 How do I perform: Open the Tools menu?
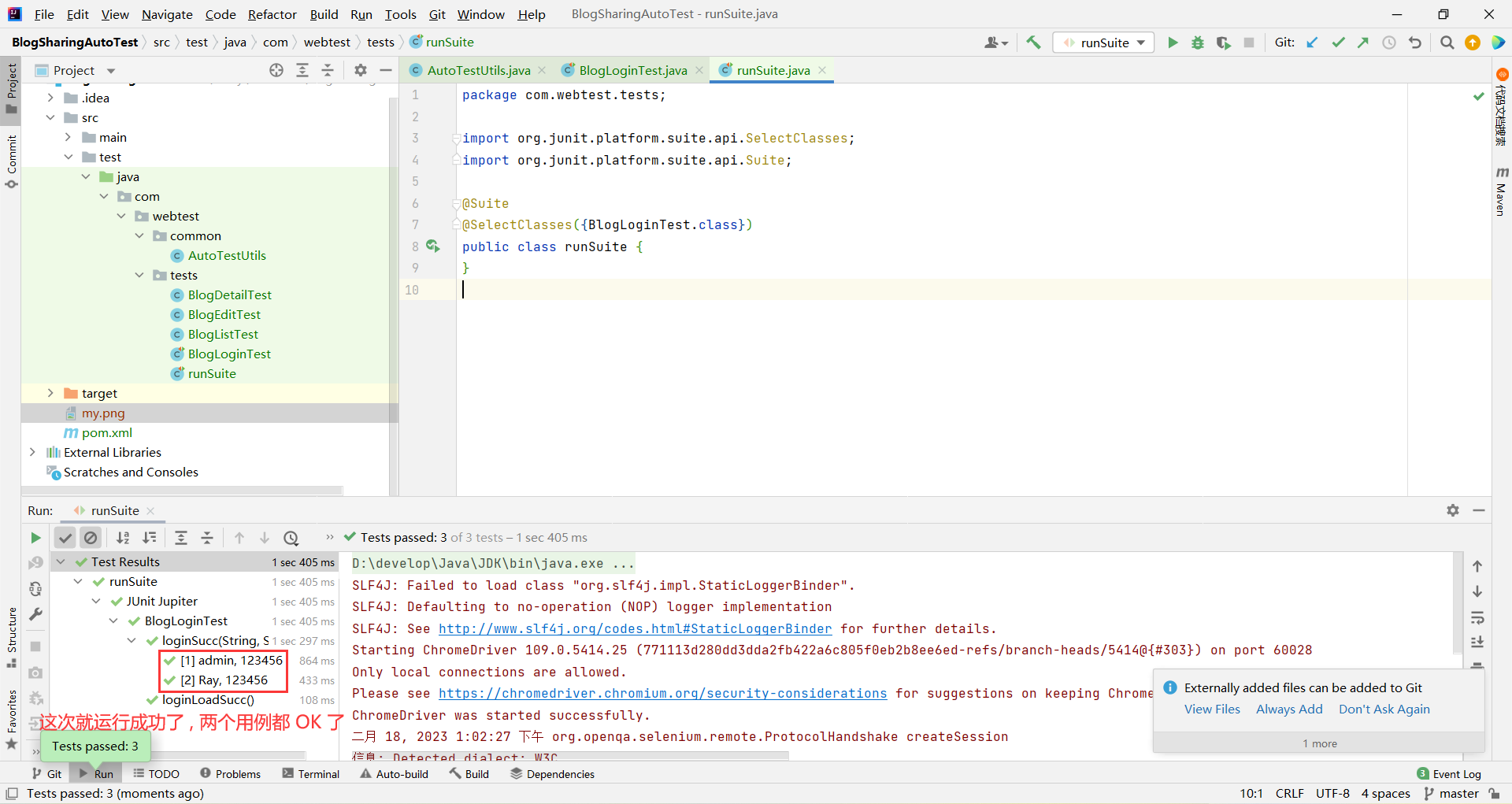(400, 14)
